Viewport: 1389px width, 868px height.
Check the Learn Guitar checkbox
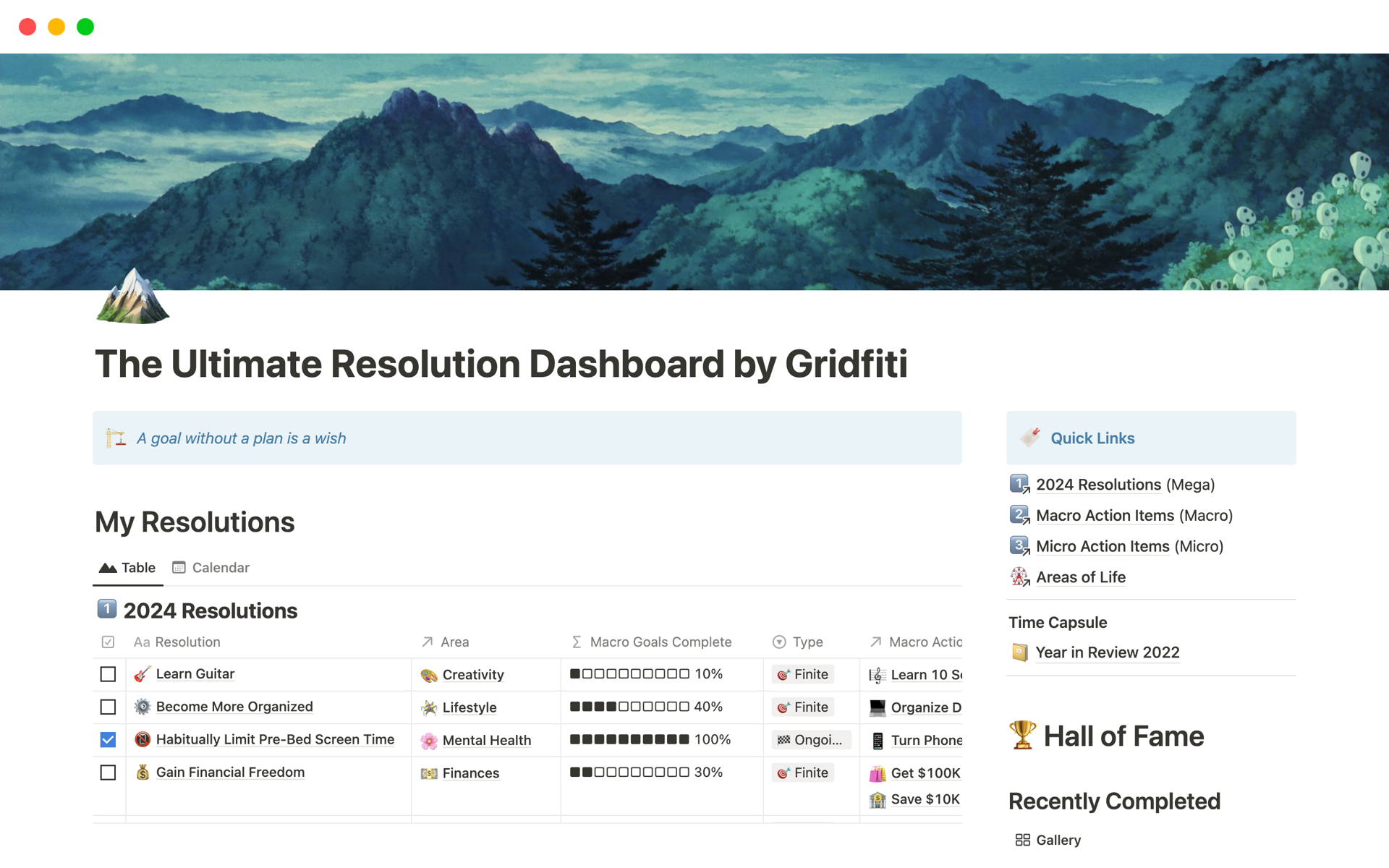pos(108,674)
